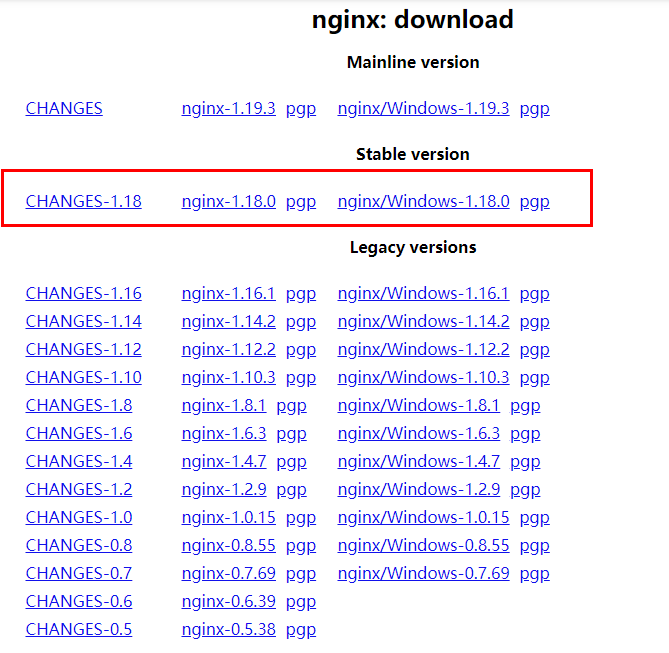Download nginx-1.12.2 source
The image size is (669, 653).
pyautogui.click(x=229, y=350)
